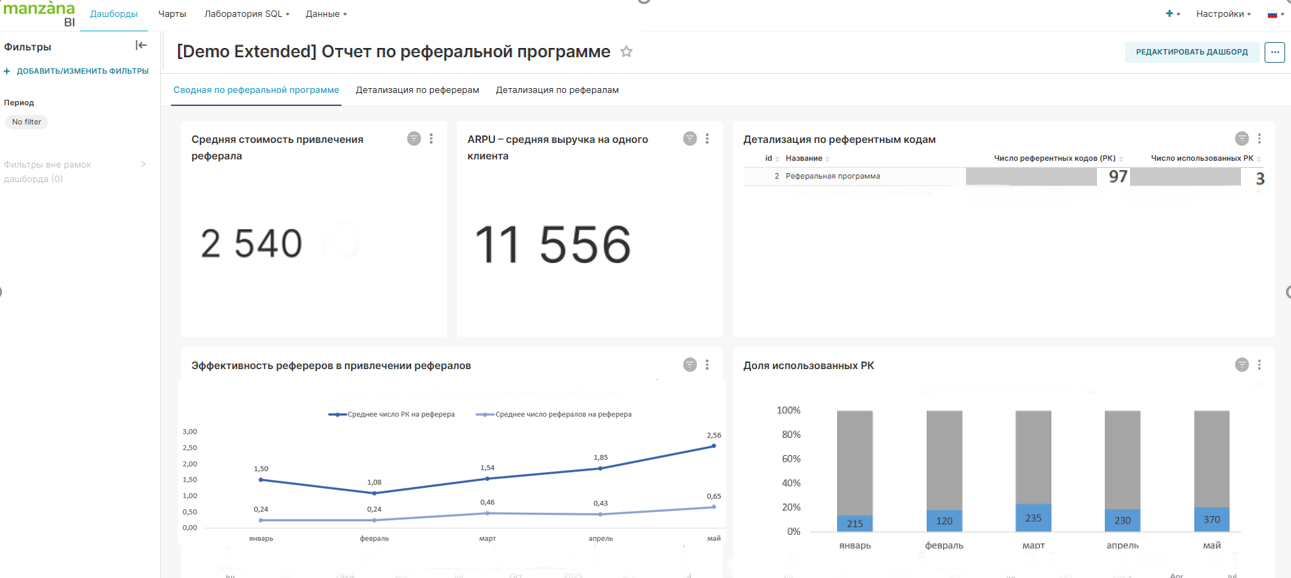This screenshot has height=578, width=1291.
Task: Open the Лаборатория SQL dropdown menu
Action: pos(246,14)
